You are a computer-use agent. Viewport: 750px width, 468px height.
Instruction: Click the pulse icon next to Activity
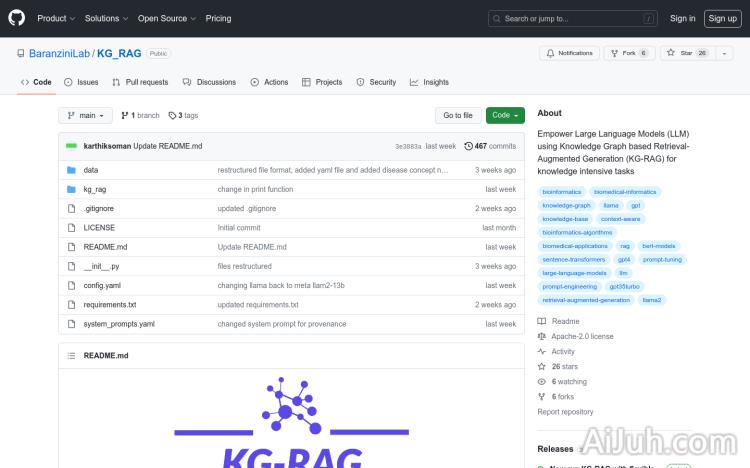541,351
